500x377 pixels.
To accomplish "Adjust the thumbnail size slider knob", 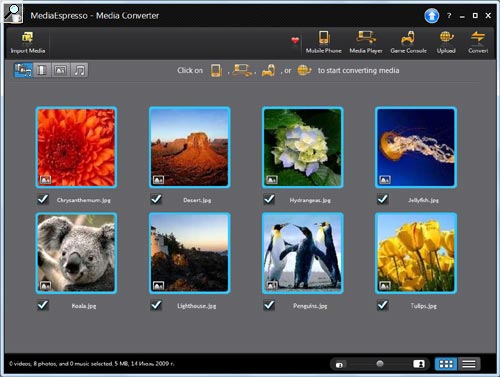I will 380,363.
